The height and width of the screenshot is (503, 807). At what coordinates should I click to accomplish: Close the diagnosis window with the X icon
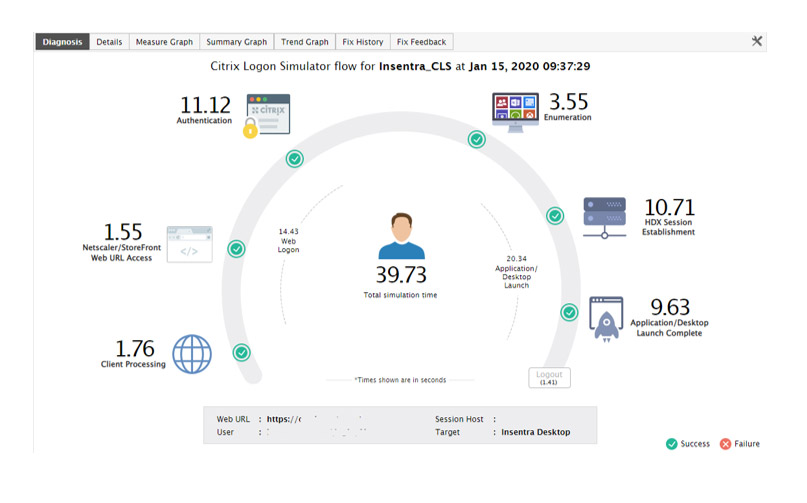(757, 41)
